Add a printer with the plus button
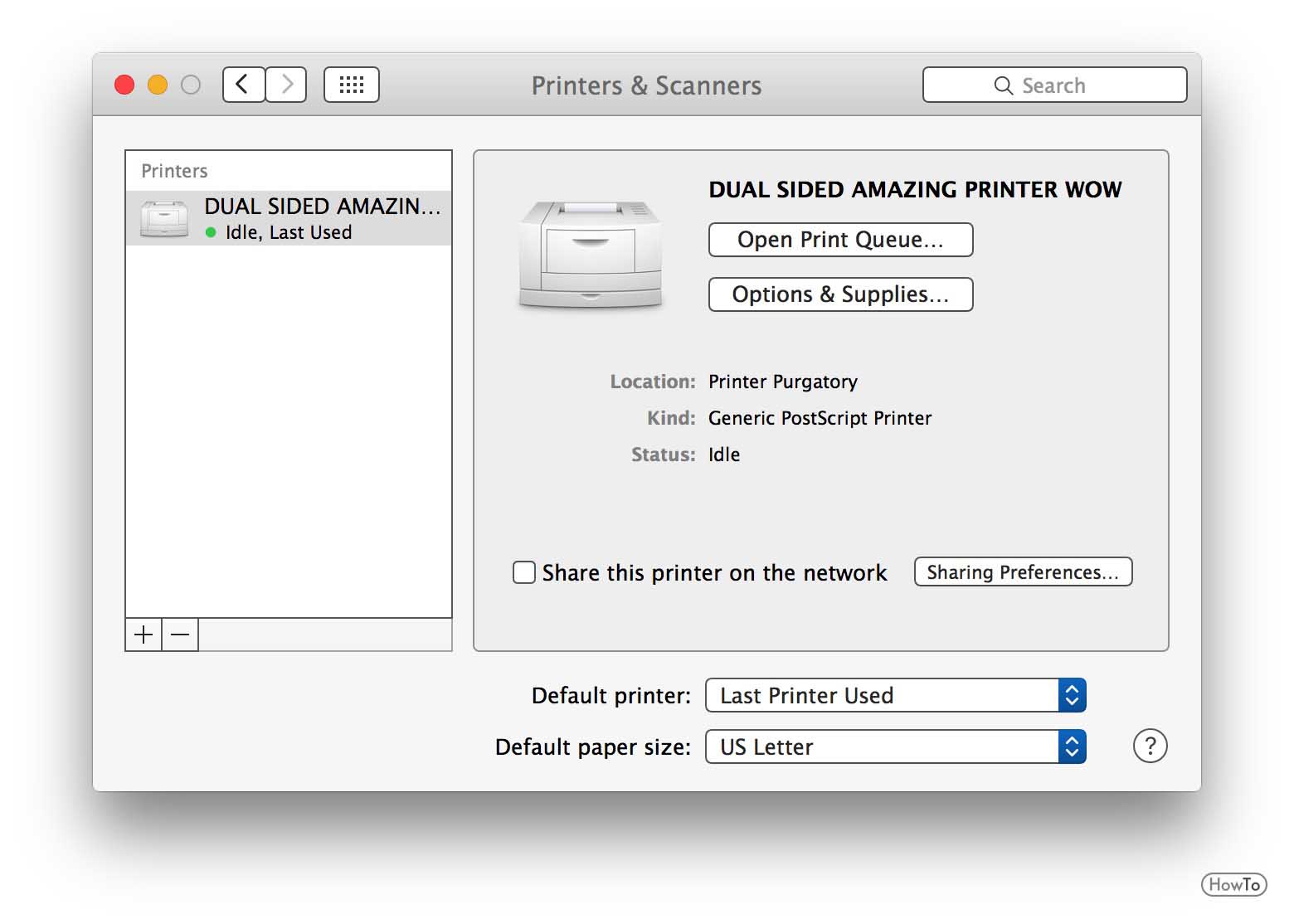This screenshot has width=1294, height=924. click(144, 635)
